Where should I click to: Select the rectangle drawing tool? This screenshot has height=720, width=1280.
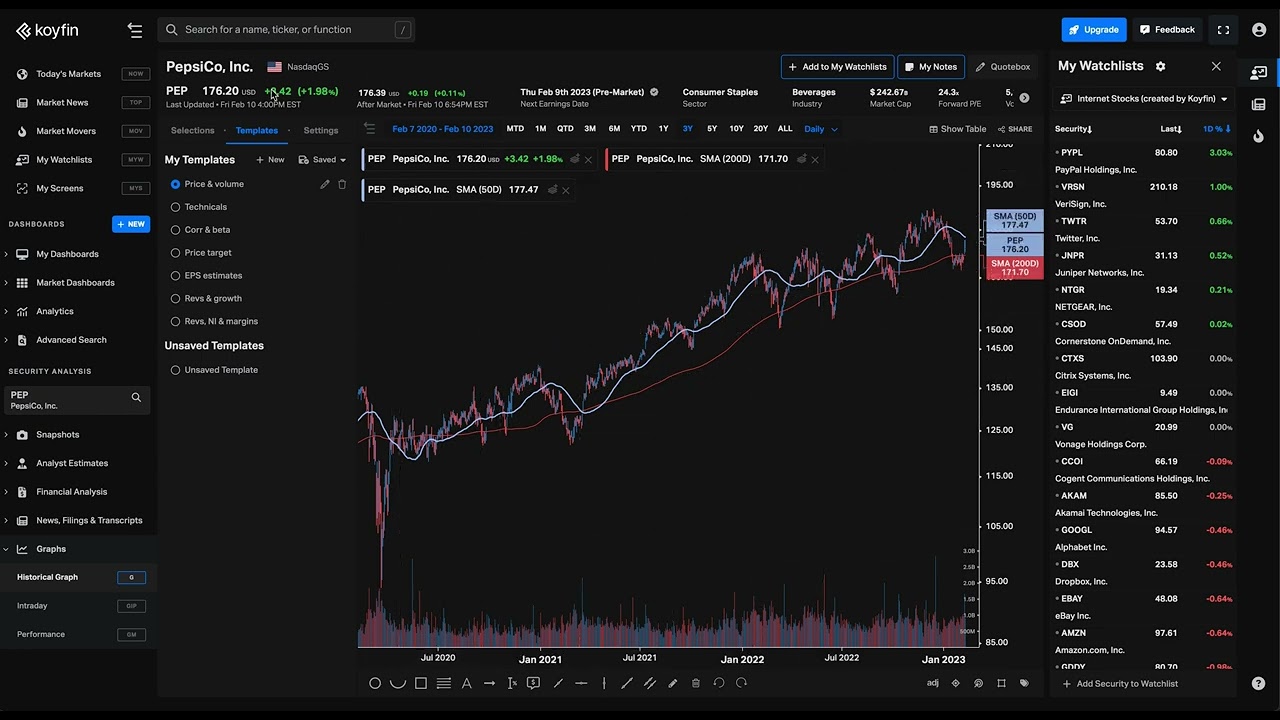tap(421, 683)
